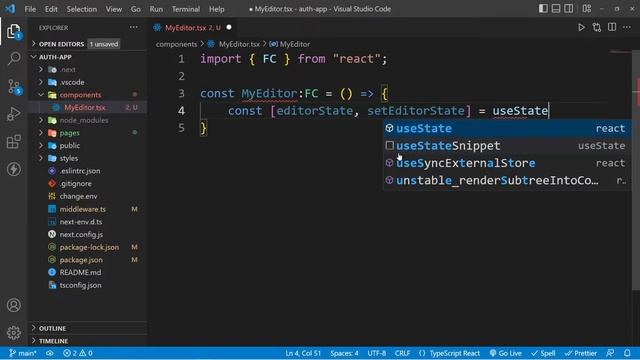Toggle the secondary side bar layout icon

click(569, 9)
